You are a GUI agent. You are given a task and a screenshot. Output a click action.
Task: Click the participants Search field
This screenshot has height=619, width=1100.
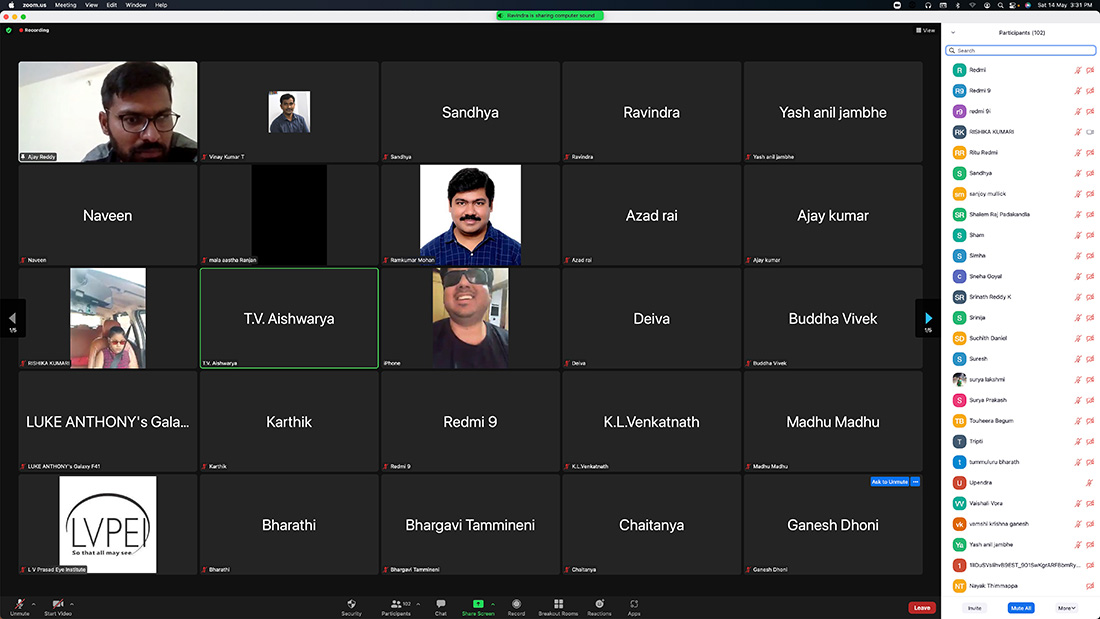coord(1020,50)
